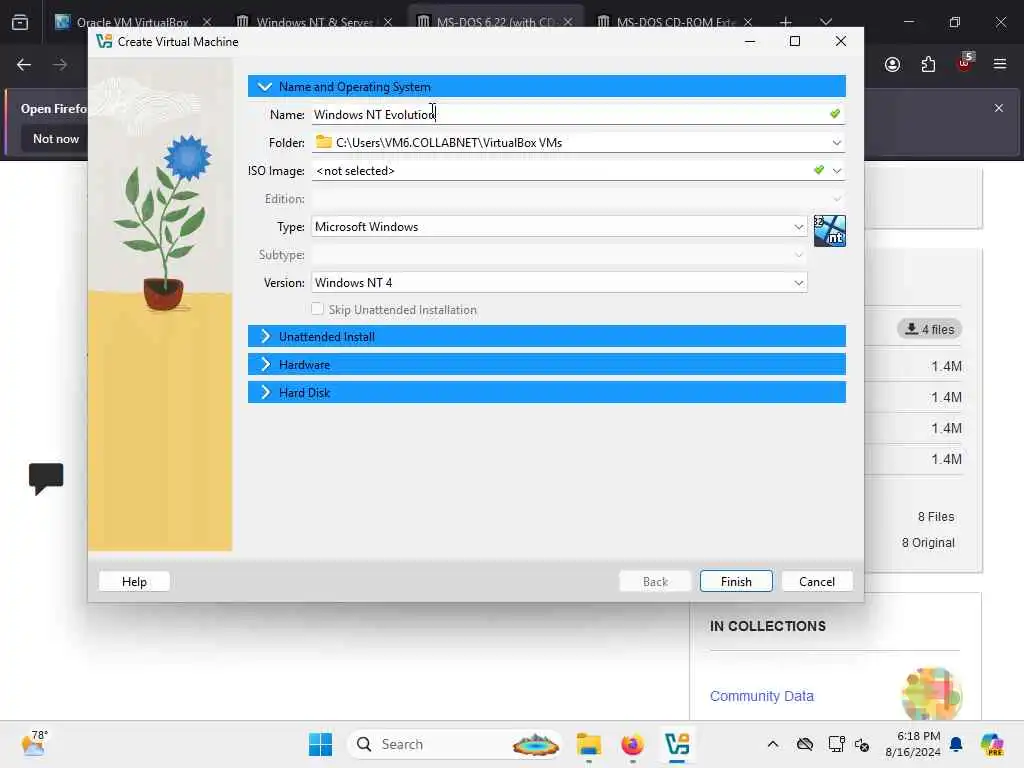Open the Type dropdown (Microsoft Windows)
Viewport: 1024px width, 768px height.
(559, 227)
